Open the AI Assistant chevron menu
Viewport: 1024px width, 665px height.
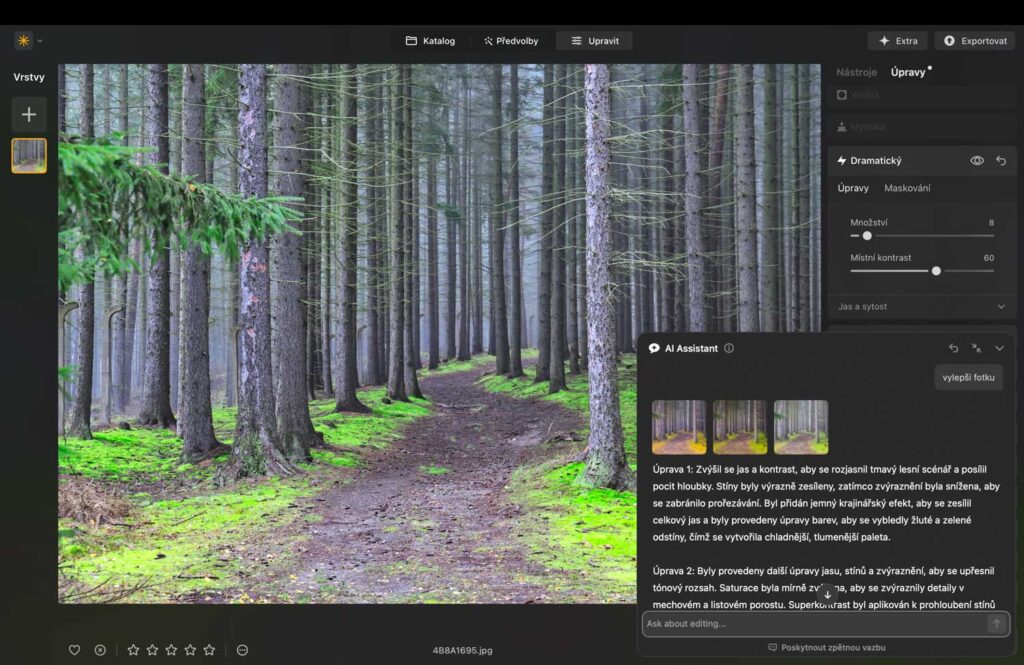tap(999, 348)
